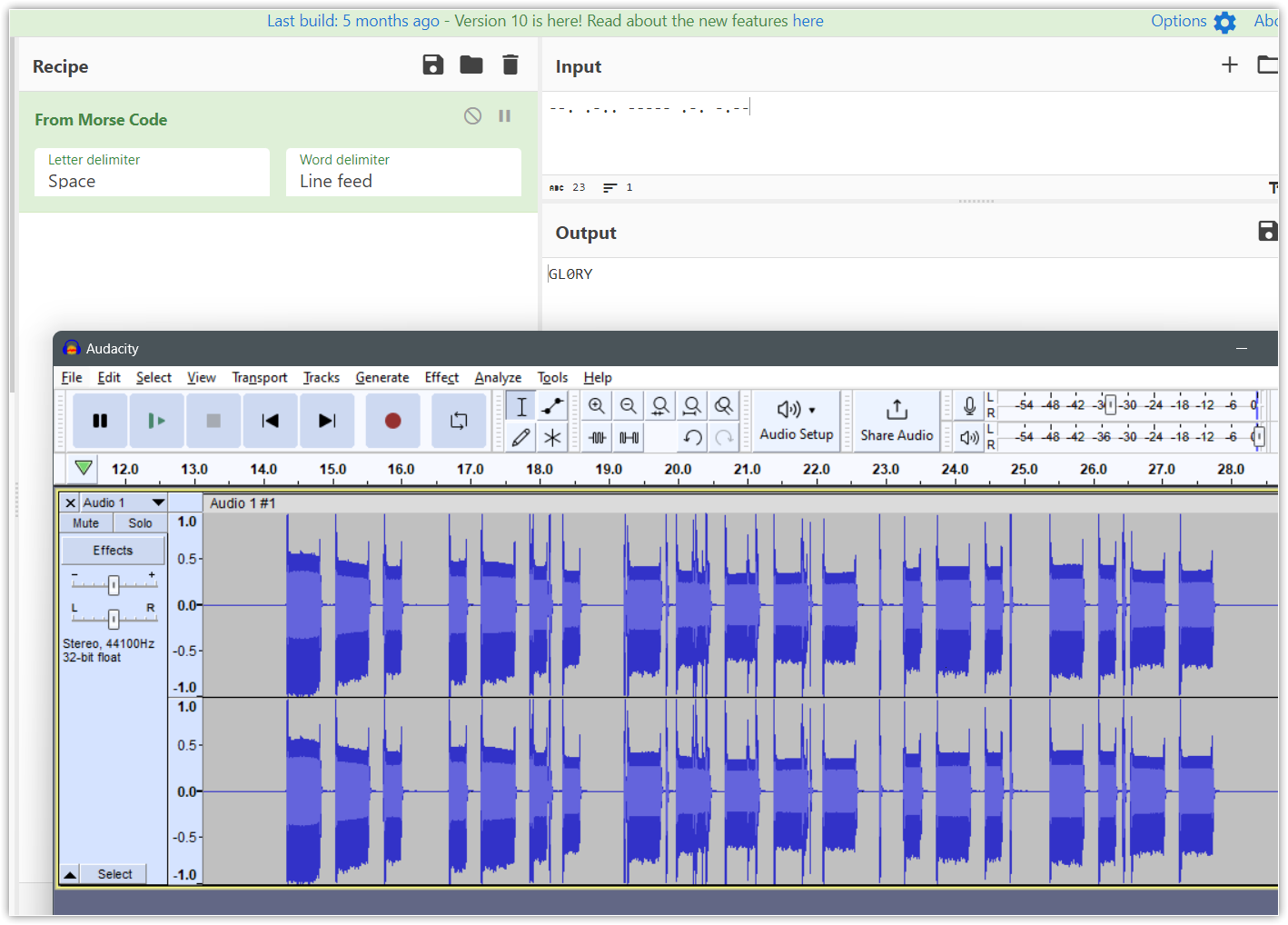Viewport: 1288px width, 925px height.
Task: Toggle the Loop playback button
Action: 459,421
